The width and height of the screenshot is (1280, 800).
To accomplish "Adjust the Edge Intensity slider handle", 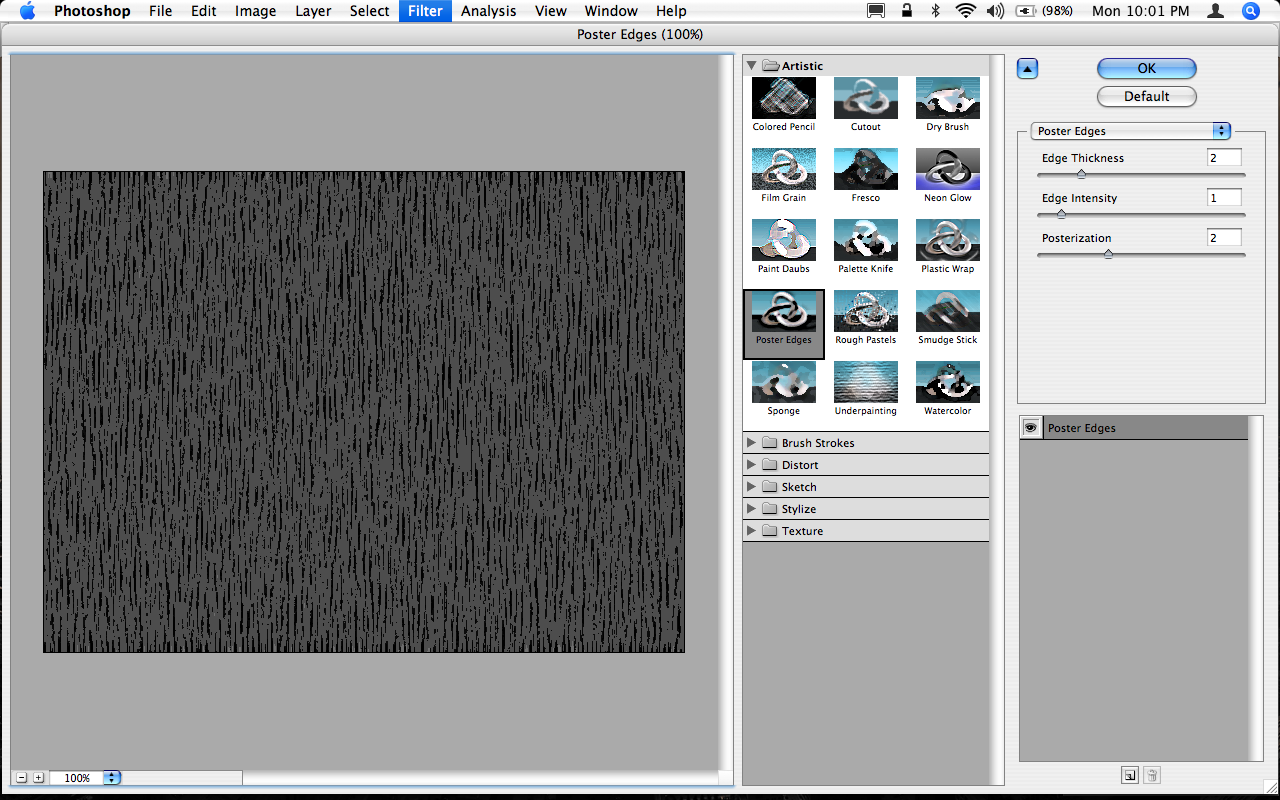I will coord(1061,214).
